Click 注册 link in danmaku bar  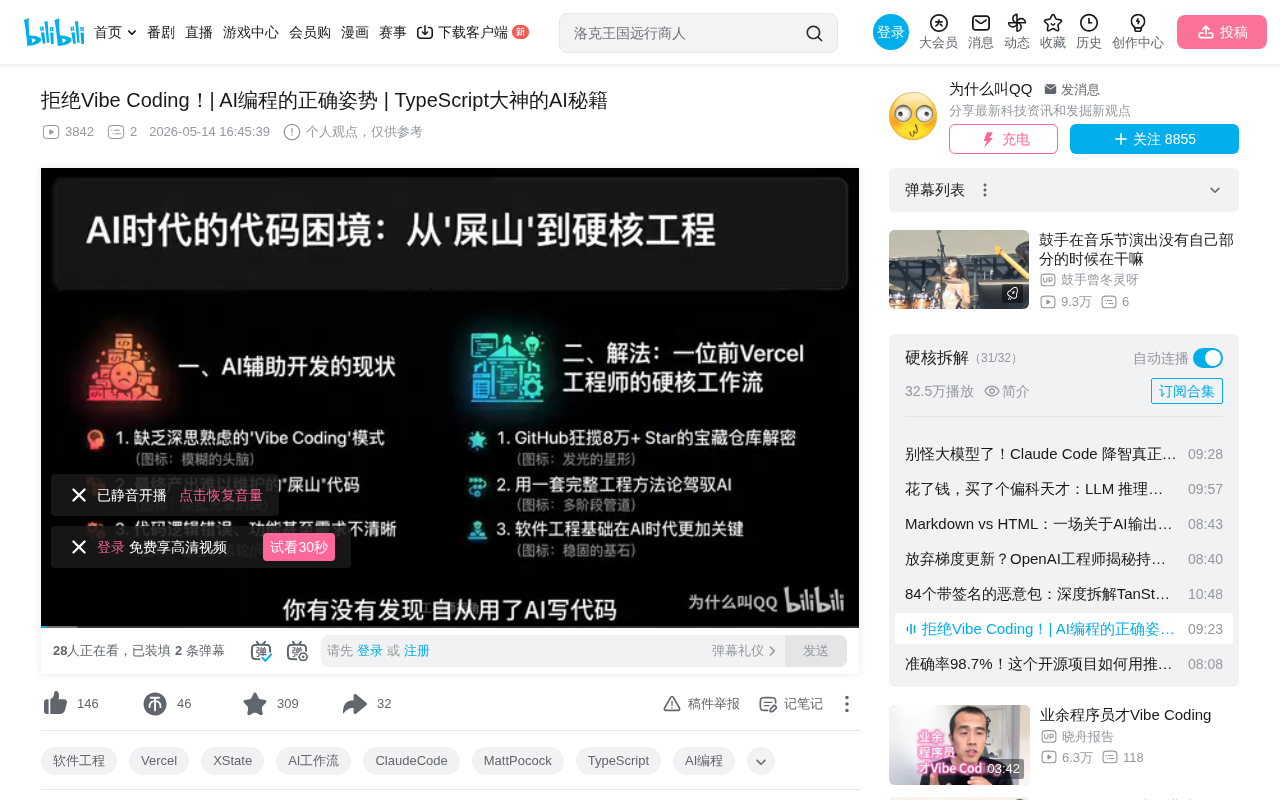coord(417,651)
